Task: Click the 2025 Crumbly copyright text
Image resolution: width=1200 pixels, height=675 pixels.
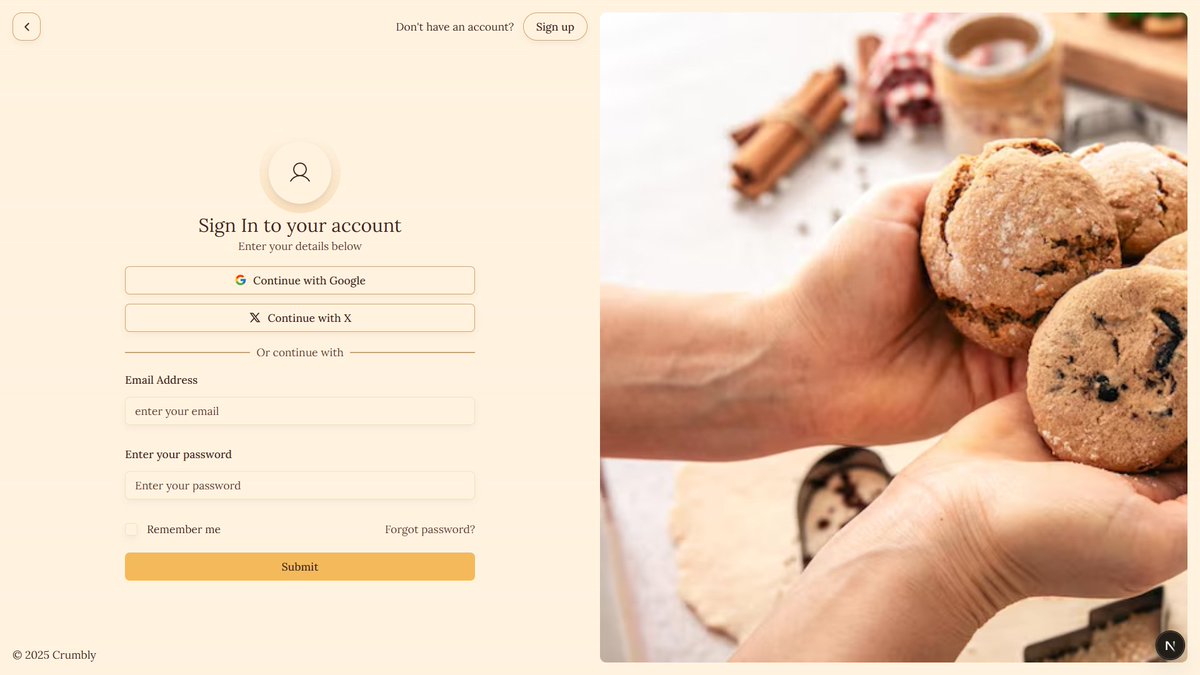Action: pos(55,655)
